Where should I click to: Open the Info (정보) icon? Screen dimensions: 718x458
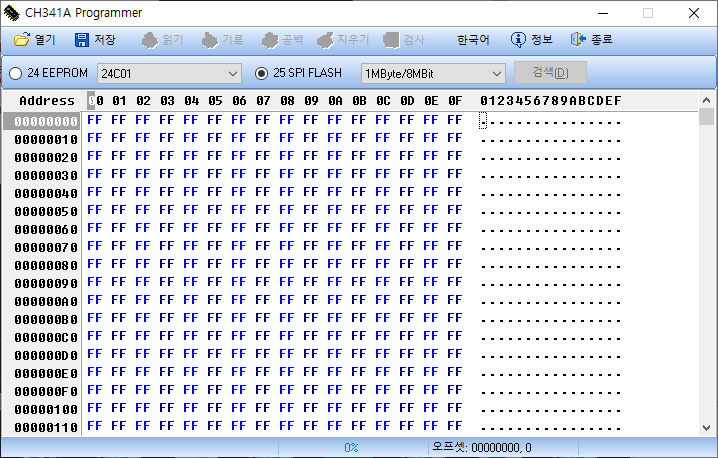tap(518, 40)
